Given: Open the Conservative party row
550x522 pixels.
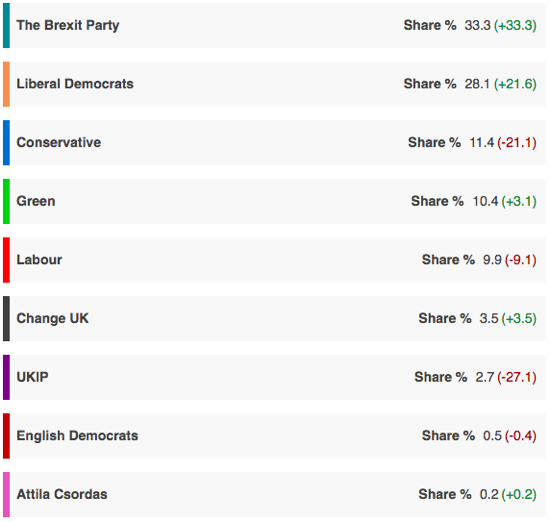Looking at the screenshot, I should point(274,142).
